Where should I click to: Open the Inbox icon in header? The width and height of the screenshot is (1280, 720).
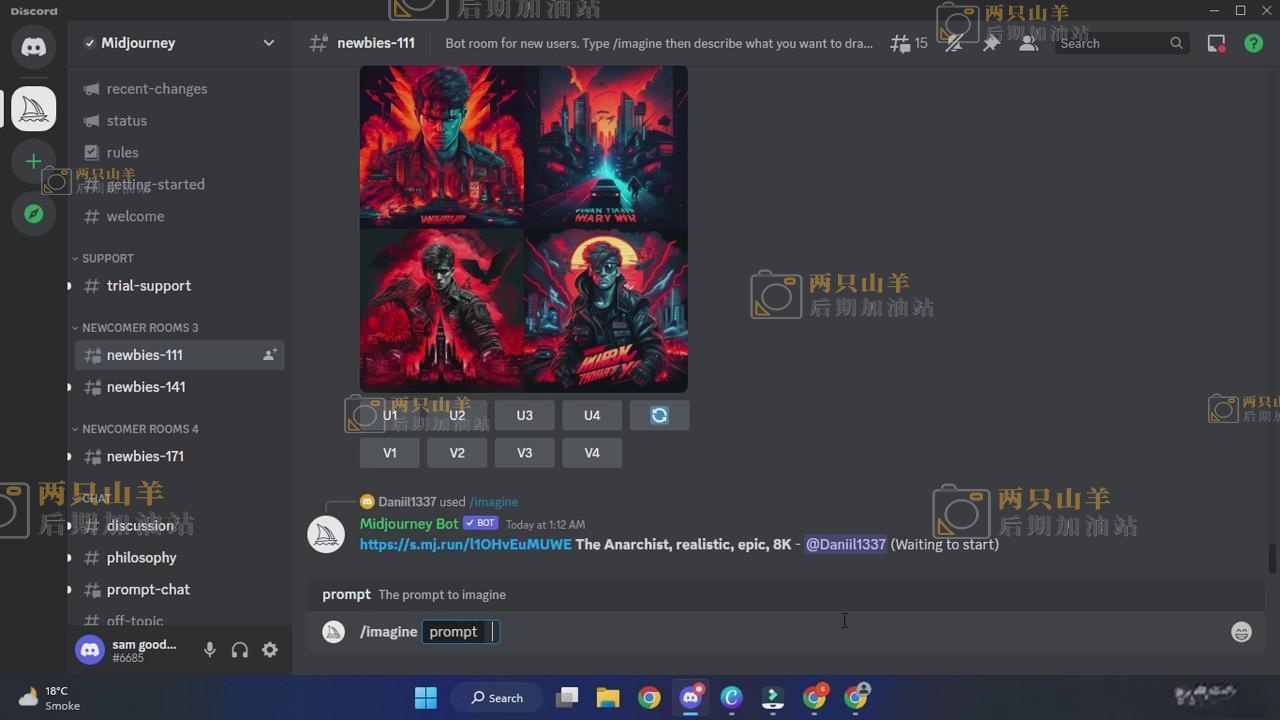[x=1216, y=43]
